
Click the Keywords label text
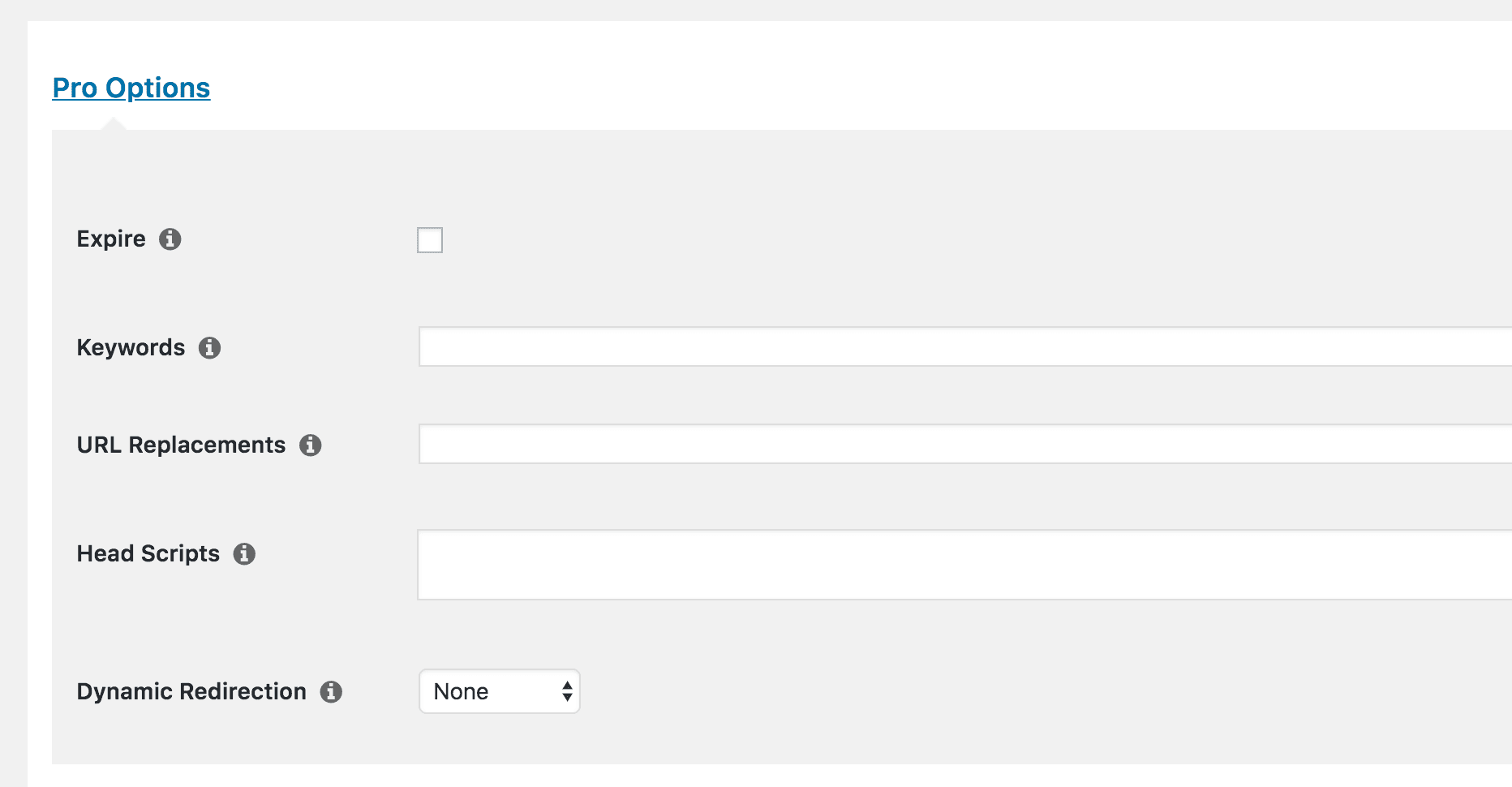pyautogui.click(x=131, y=348)
